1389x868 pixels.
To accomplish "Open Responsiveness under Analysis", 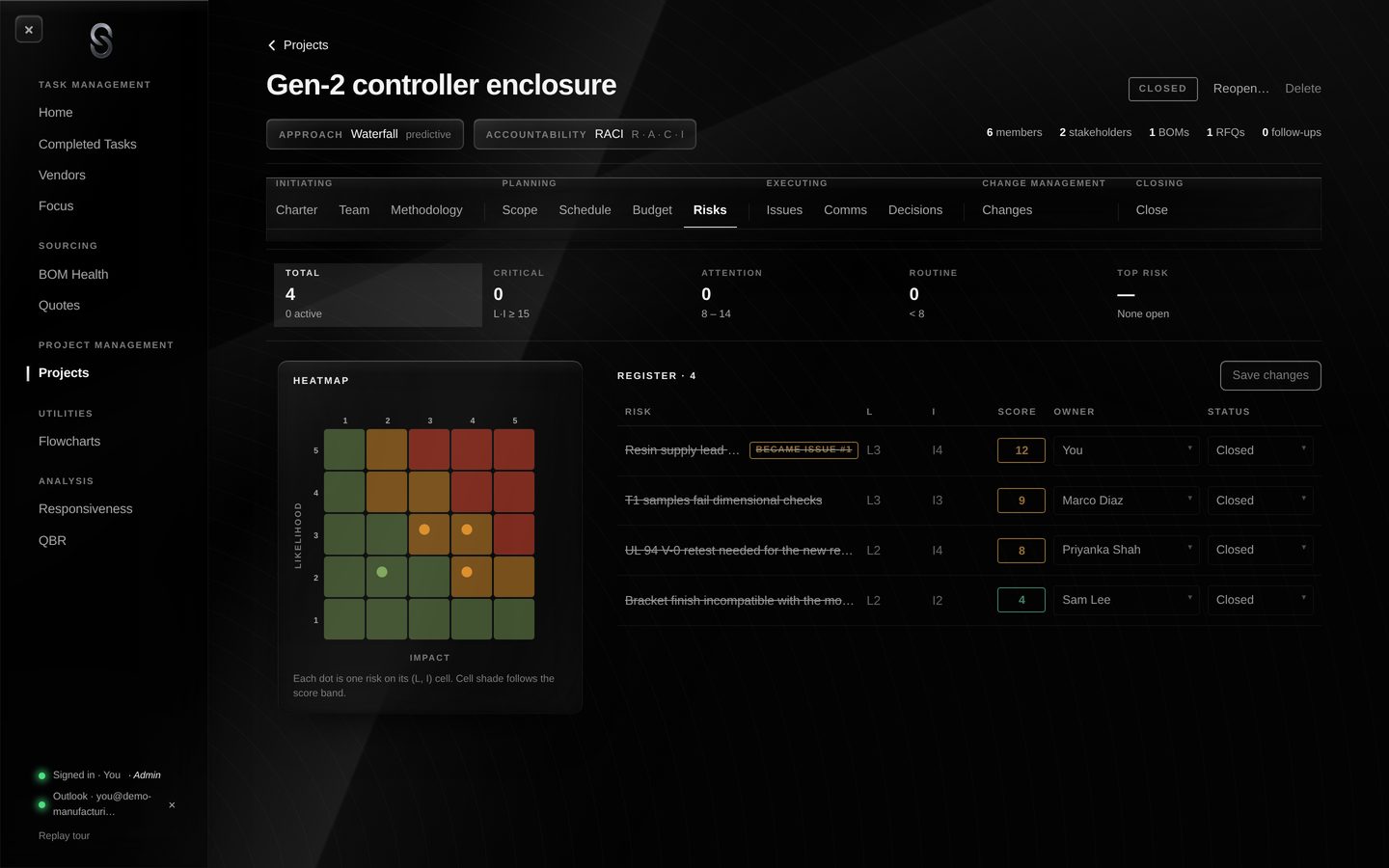I will [x=86, y=509].
